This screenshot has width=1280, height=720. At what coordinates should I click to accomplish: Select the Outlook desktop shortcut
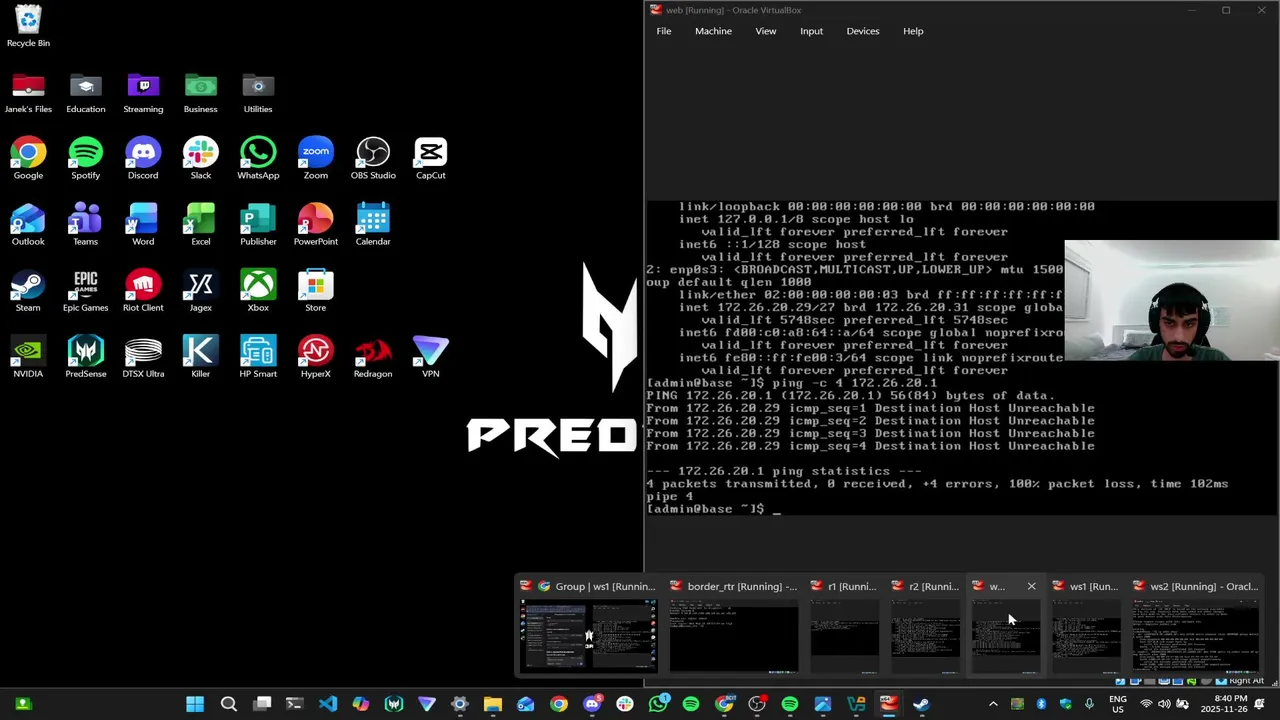click(x=28, y=225)
